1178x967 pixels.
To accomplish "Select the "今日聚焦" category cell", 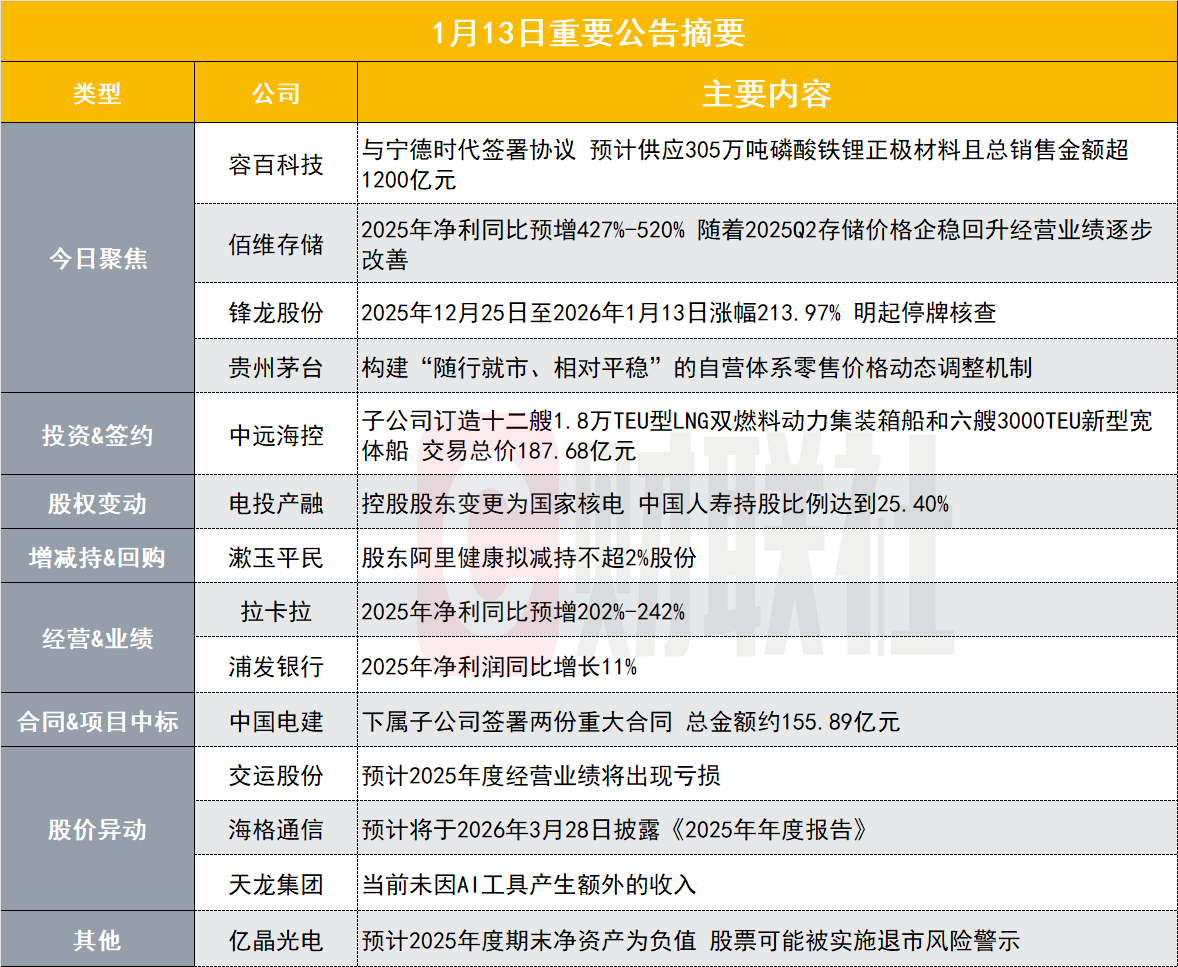I will 98,258.
